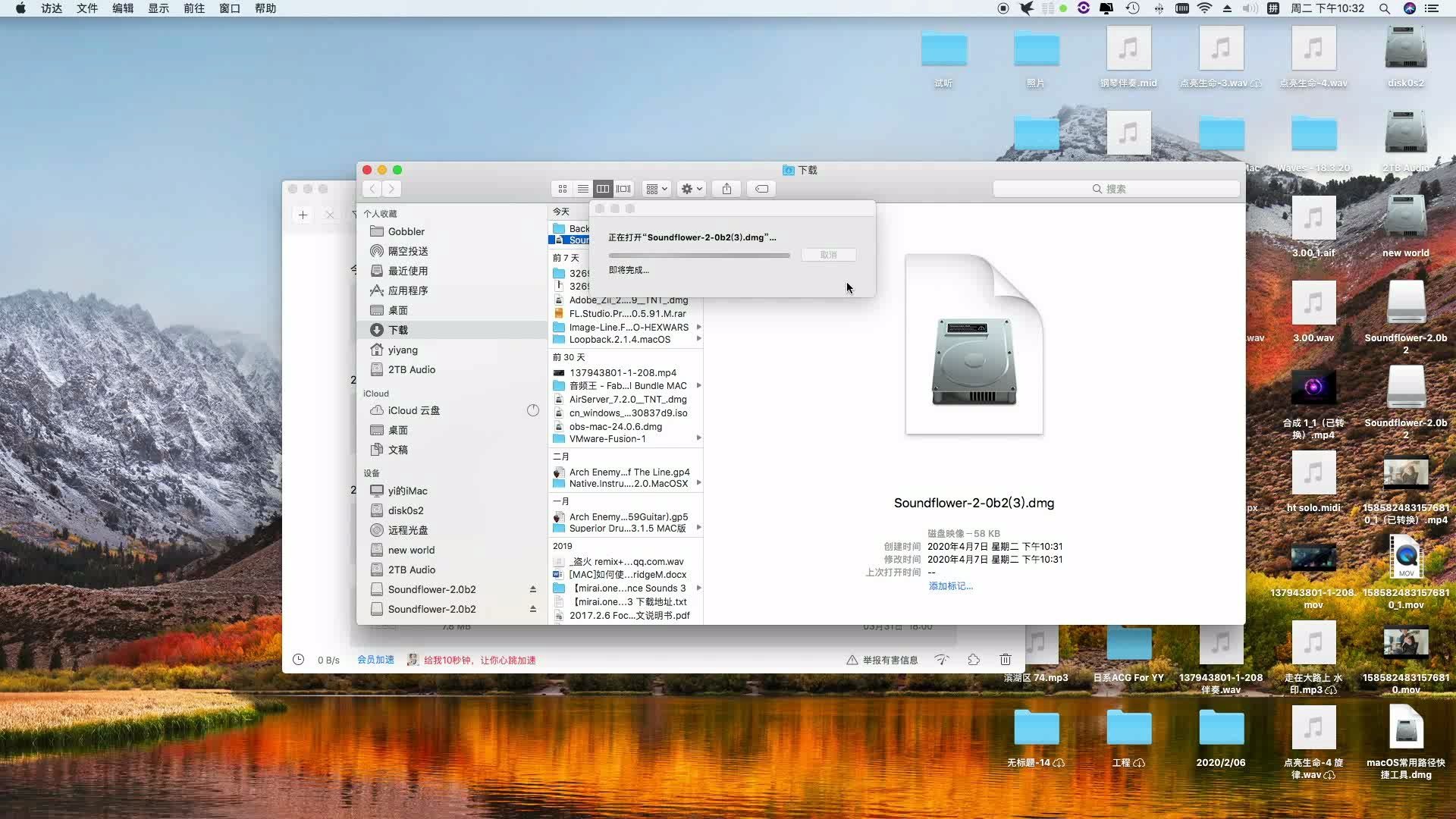Viewport: 1456px width, 819px height.
Task: Open the item arrangement dropdown
Action: [656, 189]
